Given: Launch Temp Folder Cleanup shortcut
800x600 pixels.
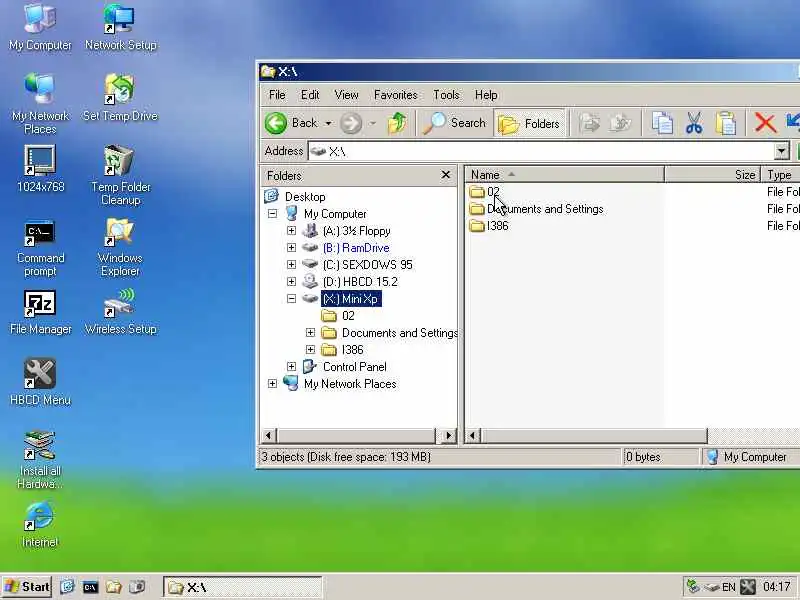Looking at the screenshot, I should [x=120, y=175].
